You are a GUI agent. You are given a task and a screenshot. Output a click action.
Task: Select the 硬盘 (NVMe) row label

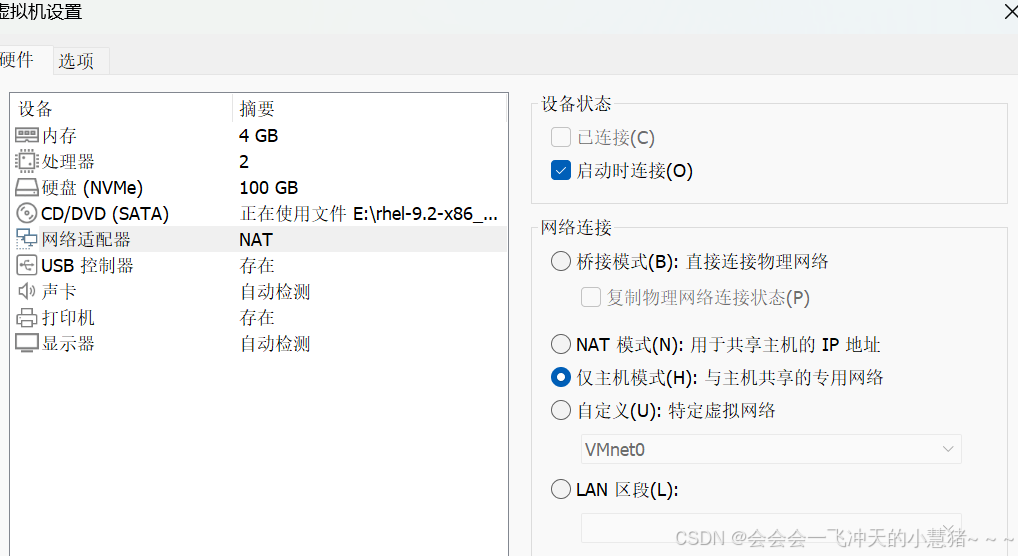click(92, 188)
